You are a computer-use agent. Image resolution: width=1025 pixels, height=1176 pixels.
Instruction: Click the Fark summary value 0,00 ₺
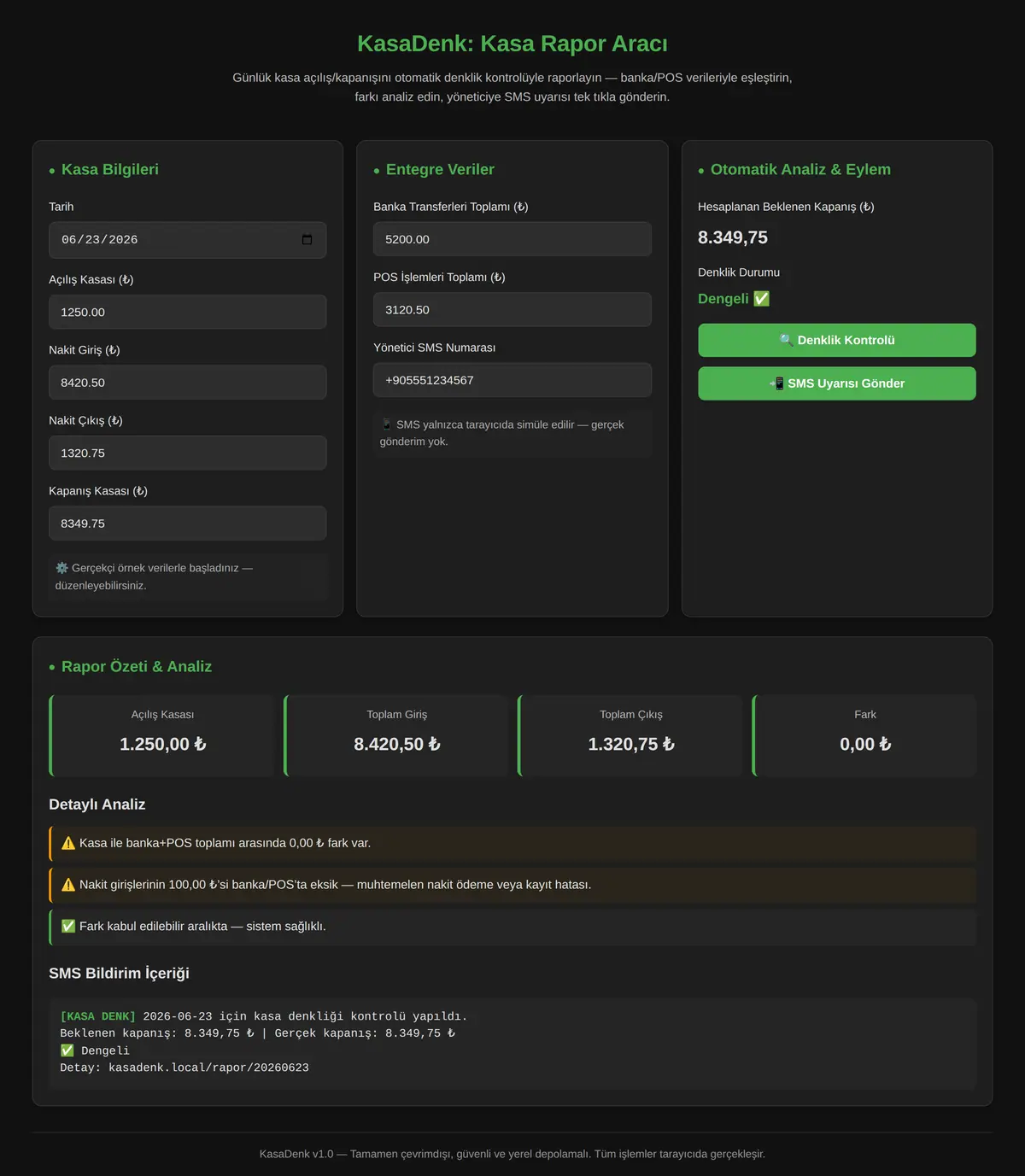865,745
